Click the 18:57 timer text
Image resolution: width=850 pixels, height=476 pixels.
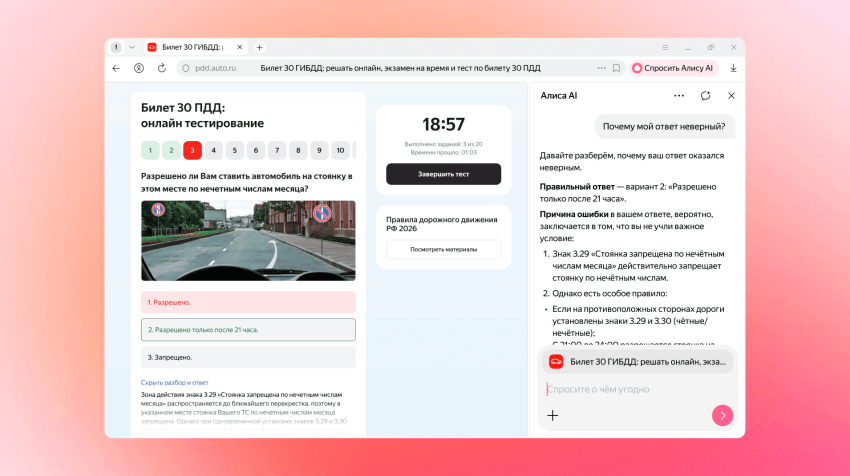(443, 125)
